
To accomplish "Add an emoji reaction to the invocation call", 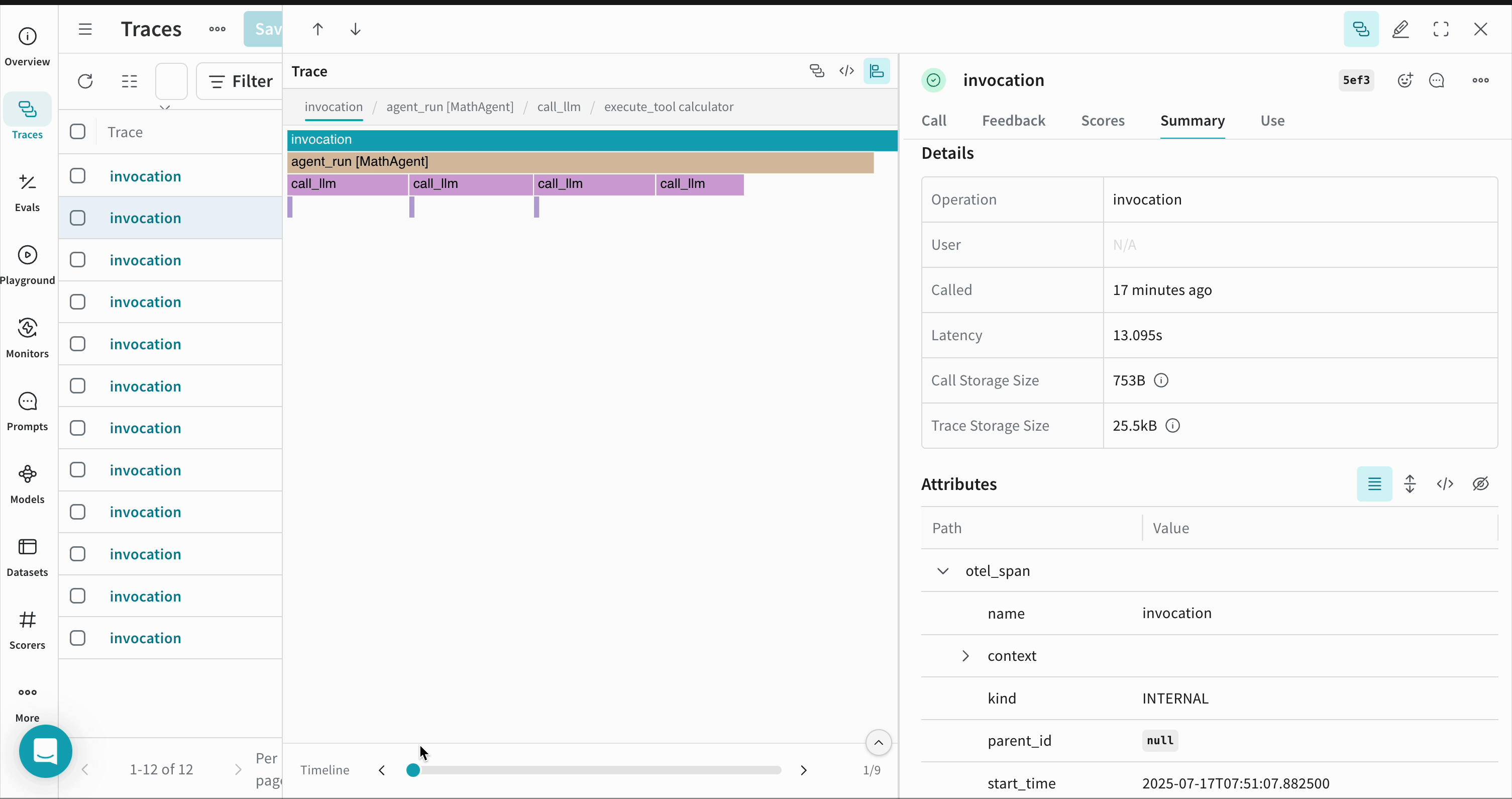I will (x=1406, y=80).
